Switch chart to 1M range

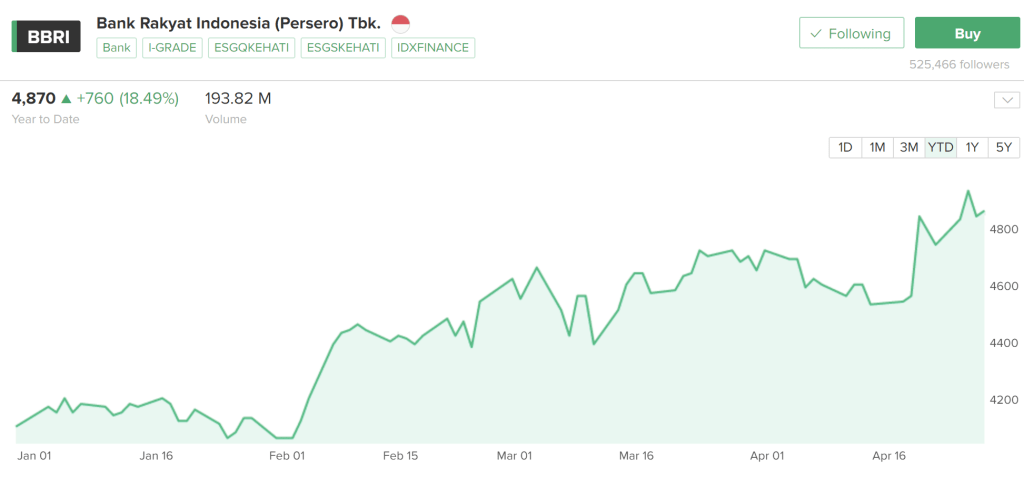click(x=877, y=147)
